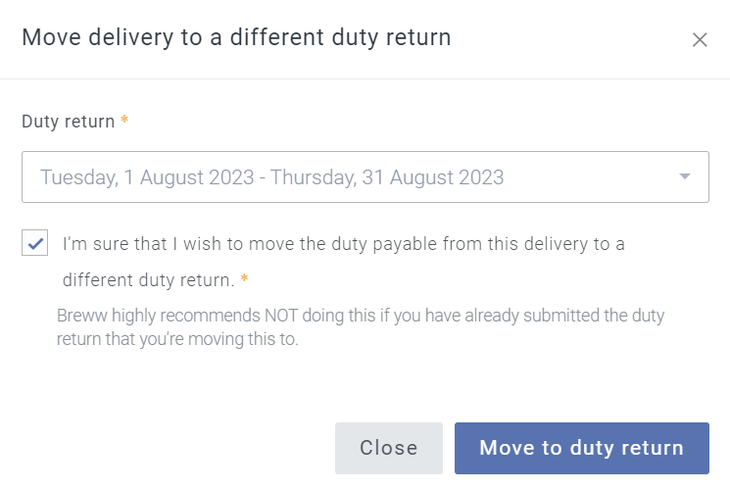Click the Breww recommendation warning text
Screen dimensions: 730x494
coord(360,316)
